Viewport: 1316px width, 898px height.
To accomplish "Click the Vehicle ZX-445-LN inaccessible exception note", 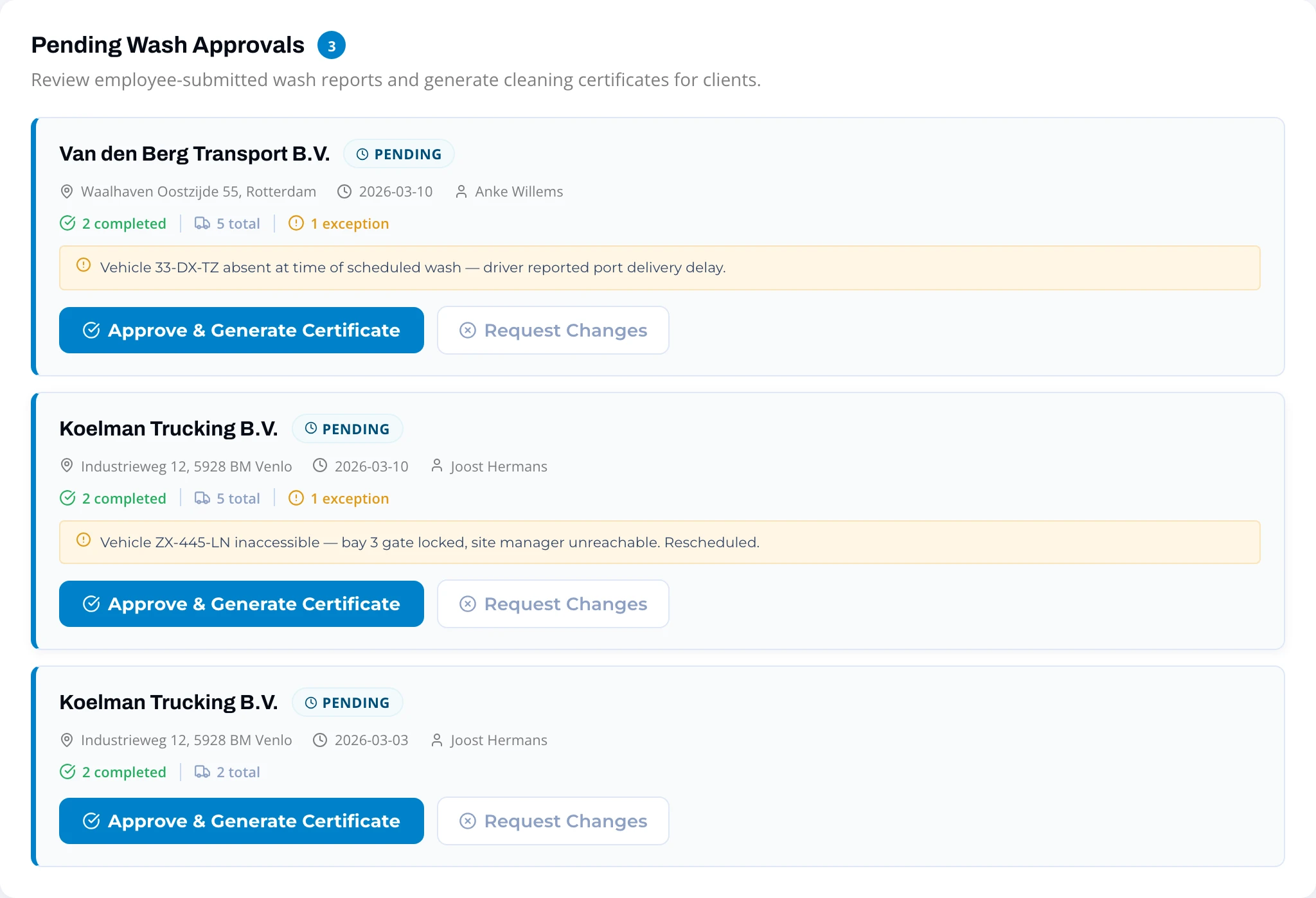I will [x=660, y=542].
